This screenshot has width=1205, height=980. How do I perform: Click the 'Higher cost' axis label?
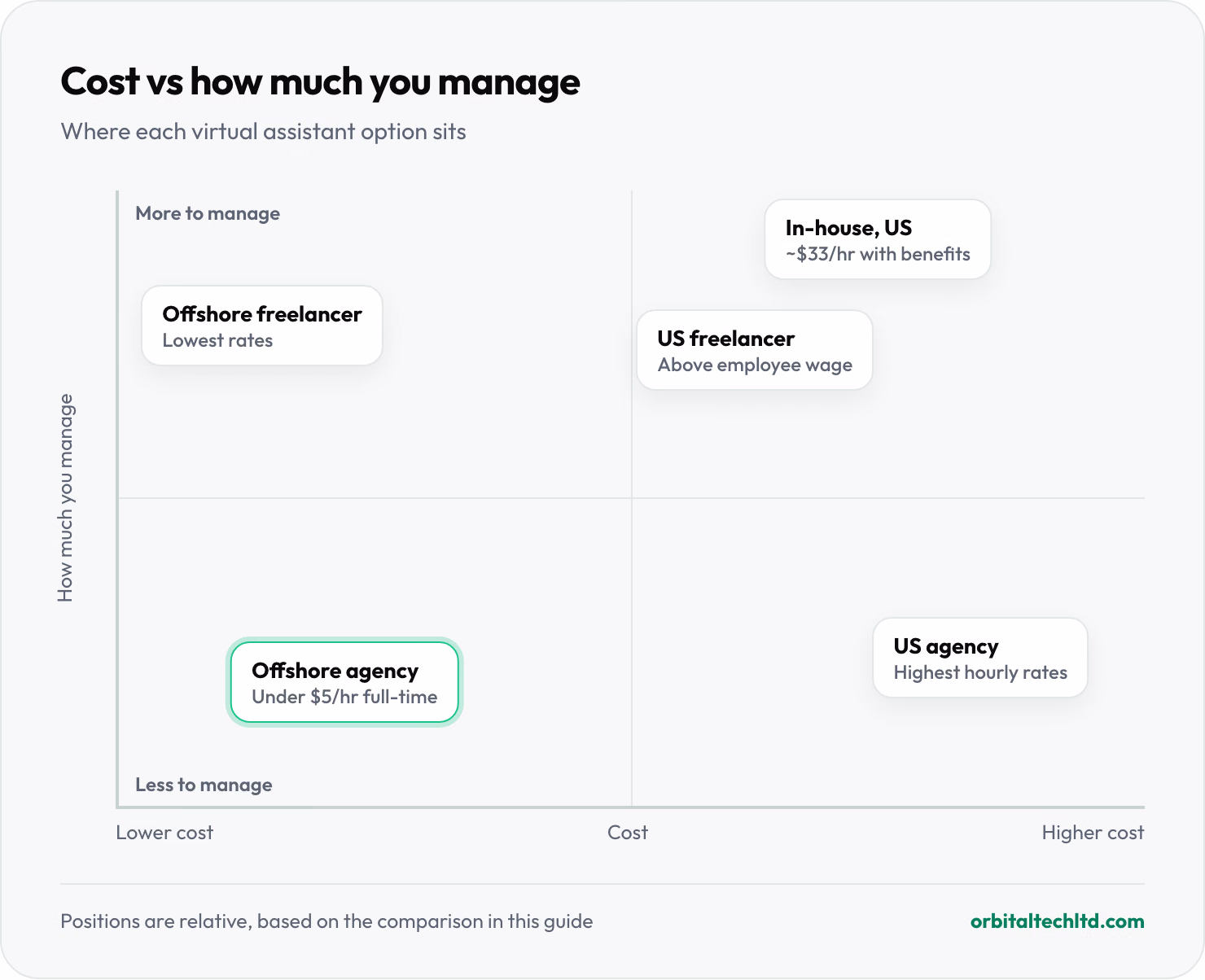click(1093, 833)
